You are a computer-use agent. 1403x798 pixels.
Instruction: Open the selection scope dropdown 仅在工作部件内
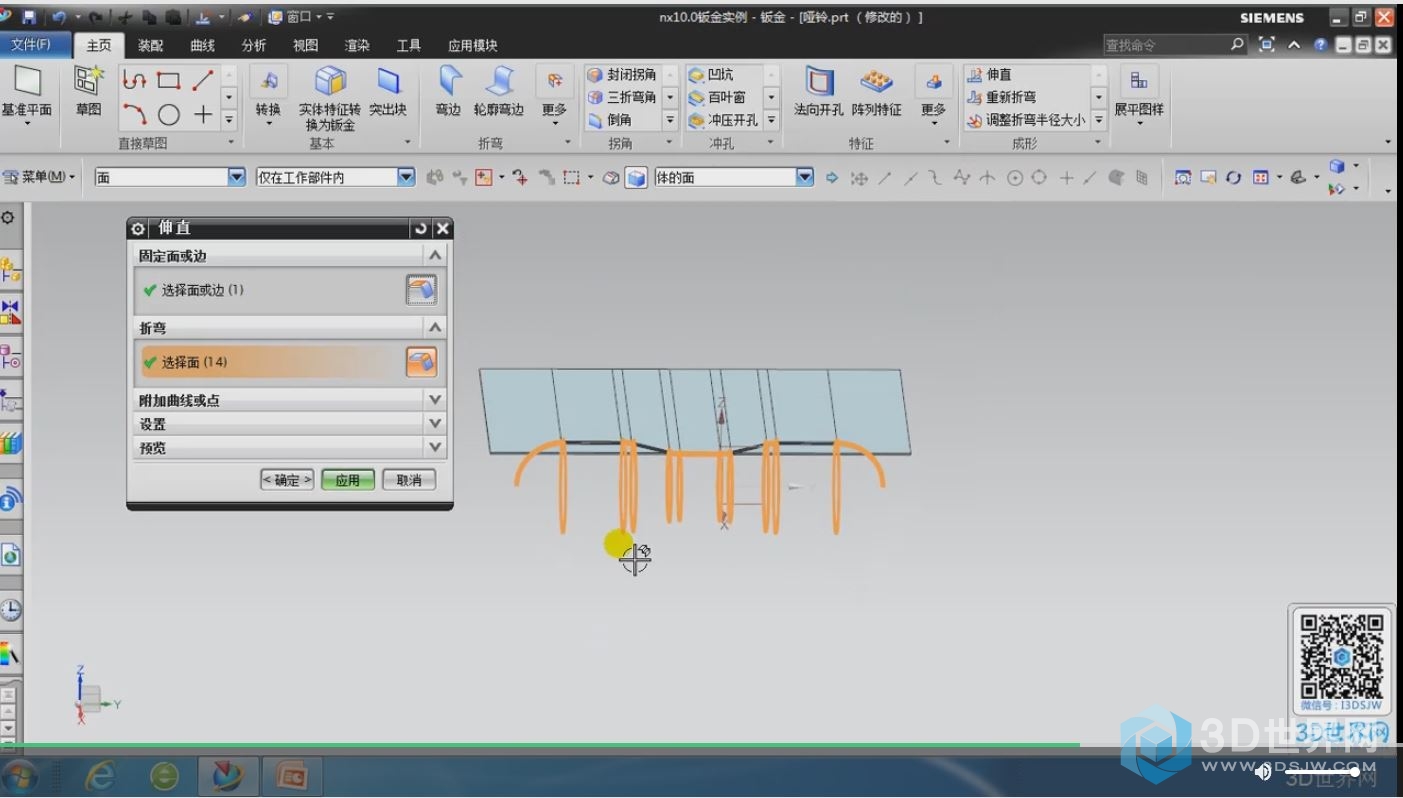(336, 177)
